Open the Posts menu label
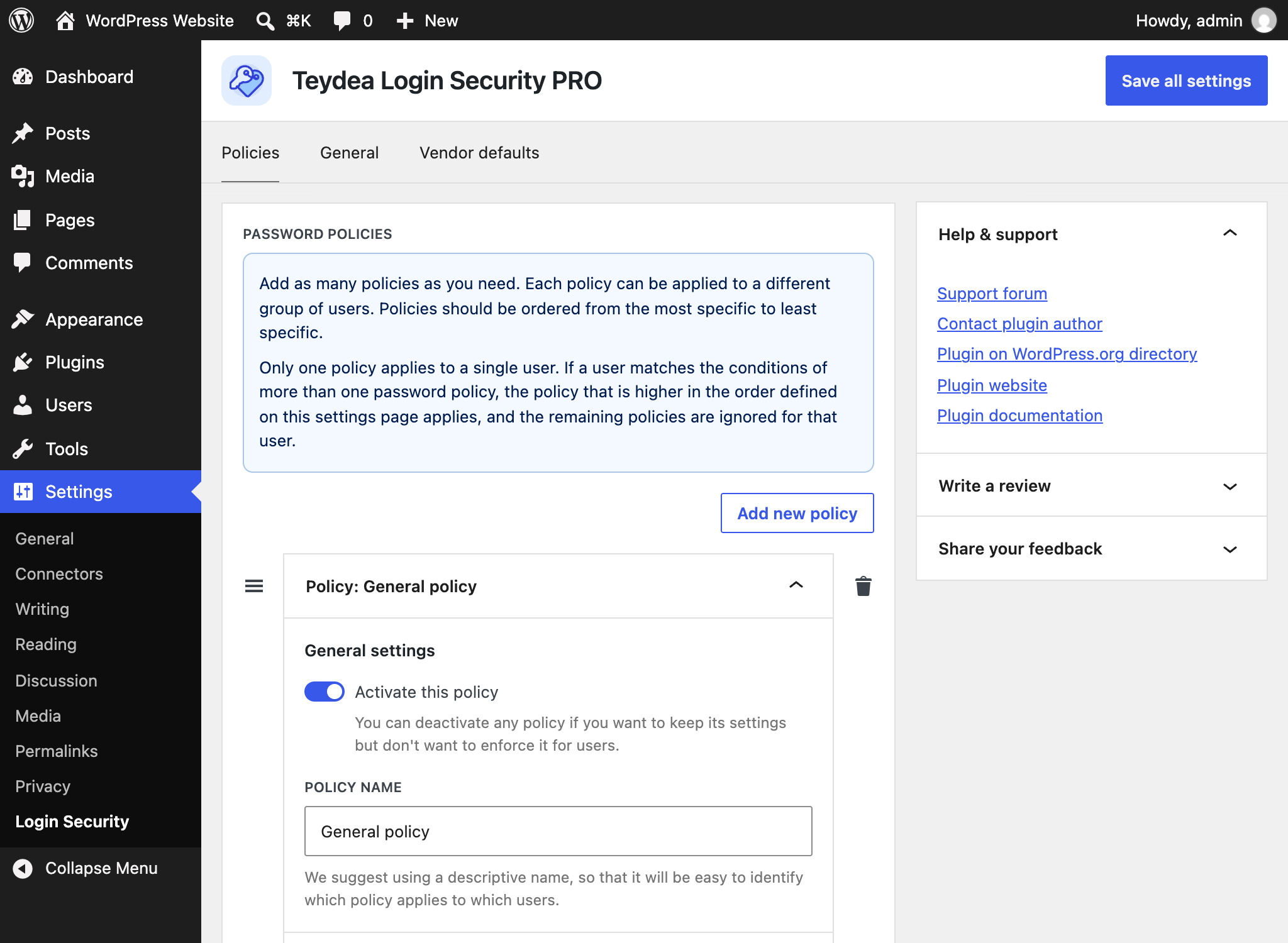 [68, 133]
